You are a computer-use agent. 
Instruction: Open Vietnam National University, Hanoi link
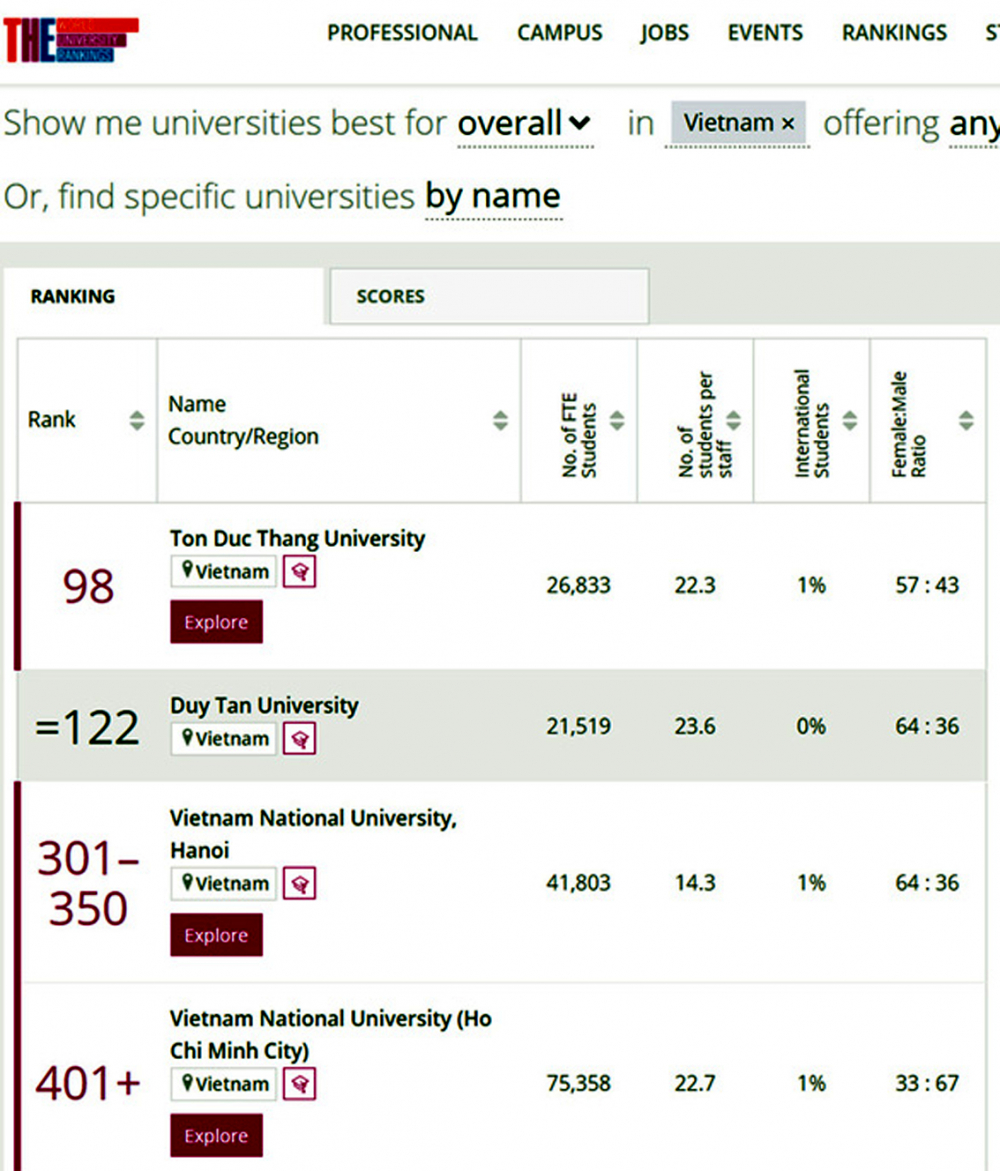pos(313,834)
